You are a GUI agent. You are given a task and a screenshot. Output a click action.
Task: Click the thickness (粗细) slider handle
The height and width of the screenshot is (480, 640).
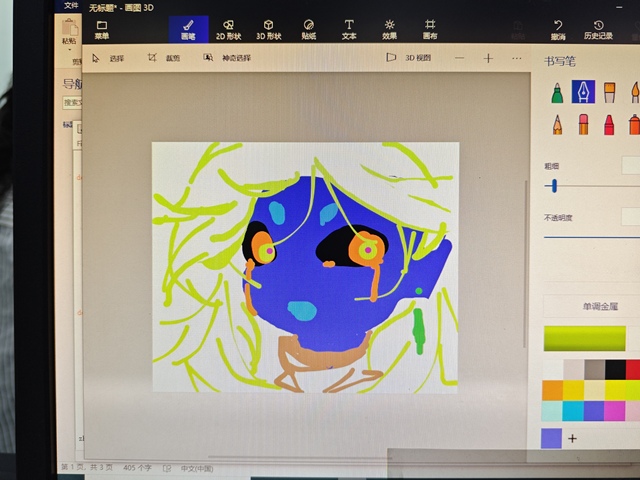coord(553,186)
